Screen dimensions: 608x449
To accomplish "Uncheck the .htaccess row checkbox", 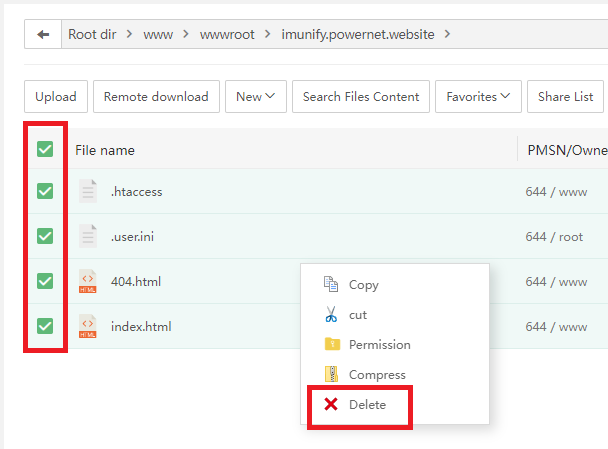I will 45,191.
